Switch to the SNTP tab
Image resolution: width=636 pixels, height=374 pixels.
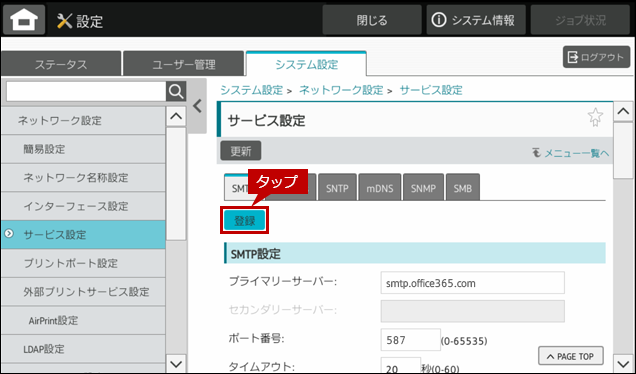pos(337,188)
